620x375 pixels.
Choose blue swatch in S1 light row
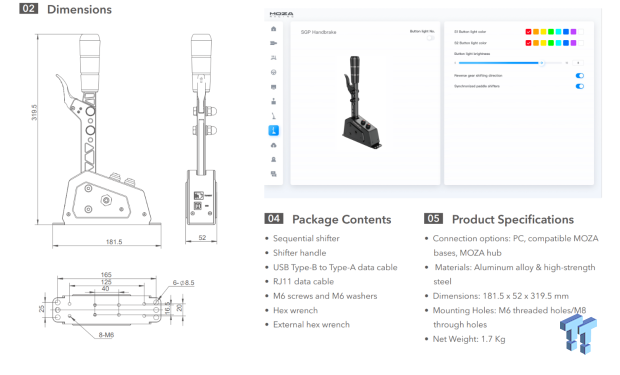tap(566, 32)
